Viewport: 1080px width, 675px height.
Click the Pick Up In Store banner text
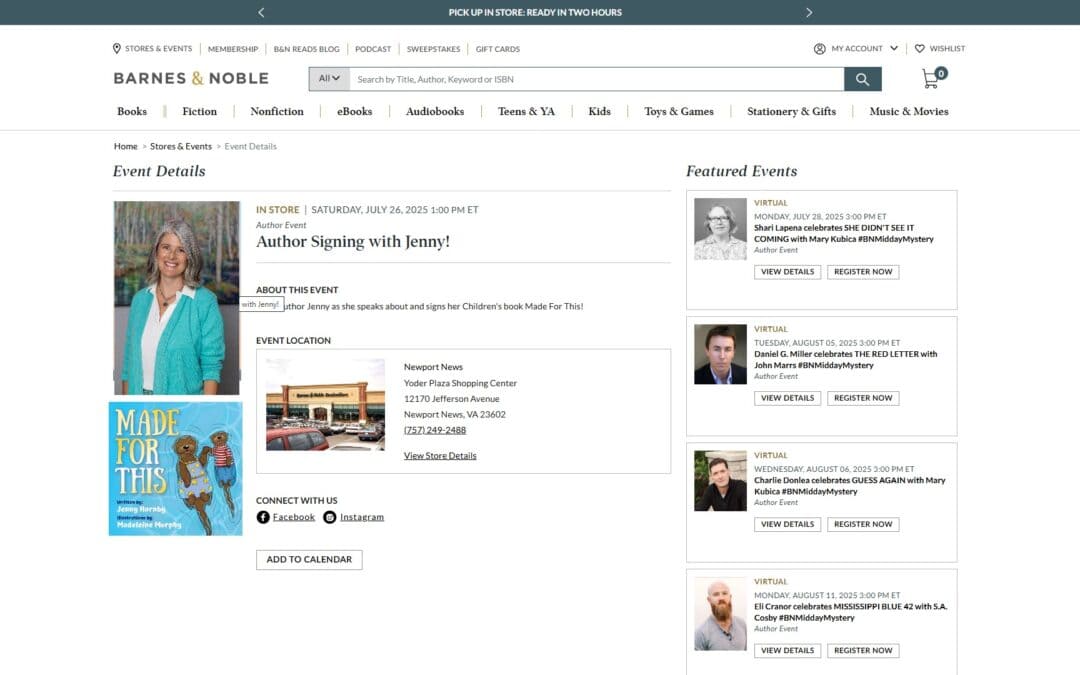[535, 12]
